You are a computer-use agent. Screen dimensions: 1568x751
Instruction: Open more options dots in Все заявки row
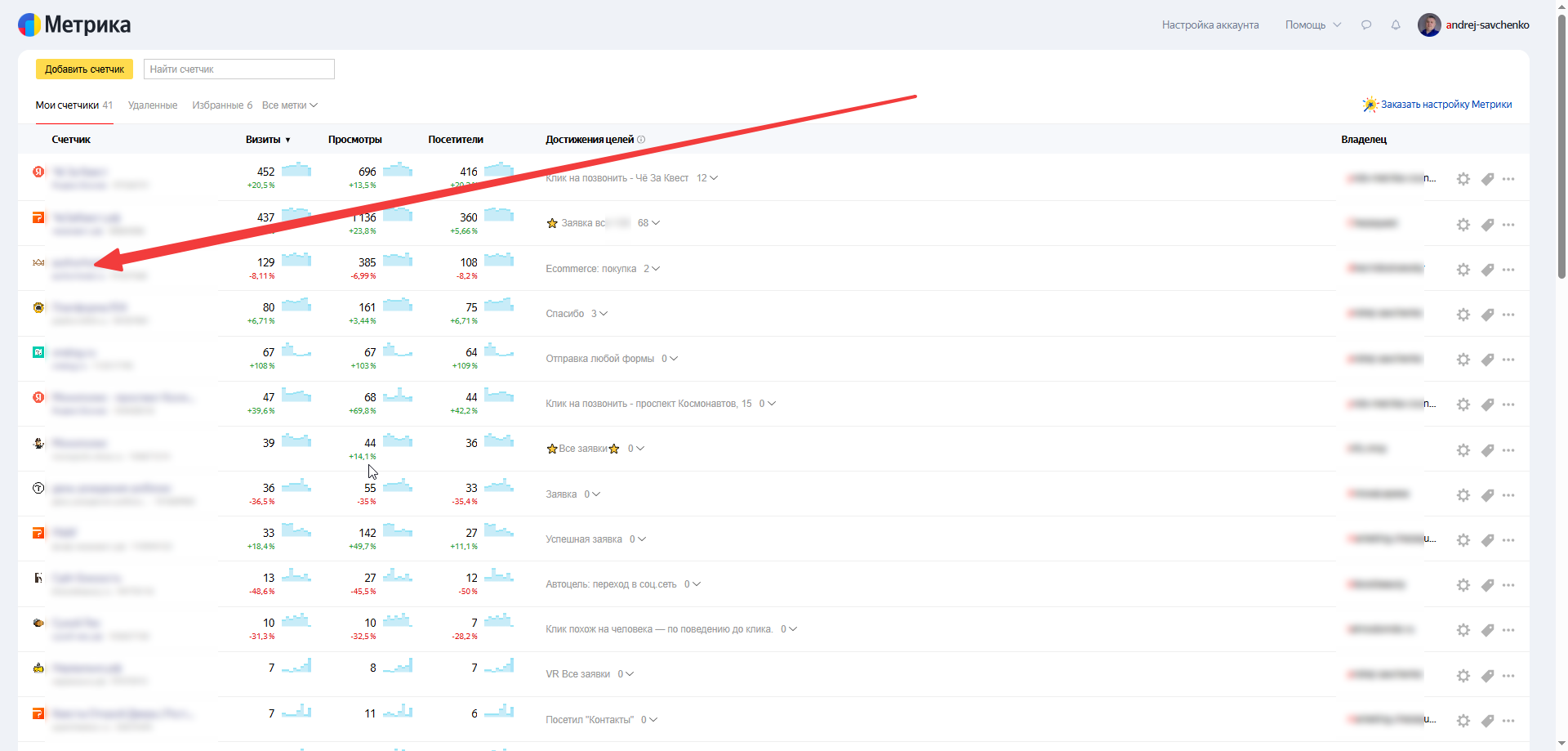pyautogui.click(x=1508, y=449)
